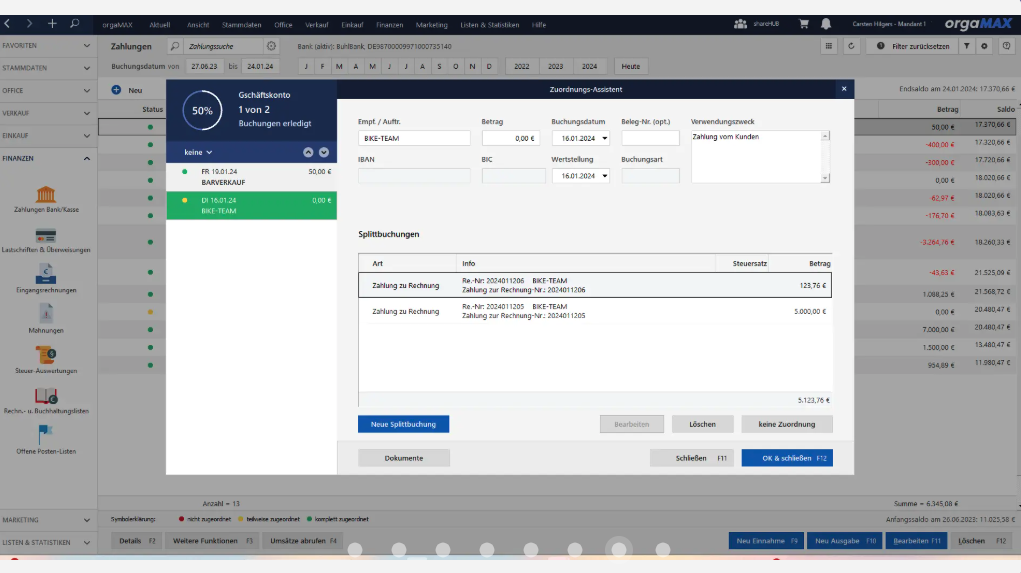Screen dimensions: 1021x573
Task: Open the shareHUB users icon
Action: [x=740, y=23]
